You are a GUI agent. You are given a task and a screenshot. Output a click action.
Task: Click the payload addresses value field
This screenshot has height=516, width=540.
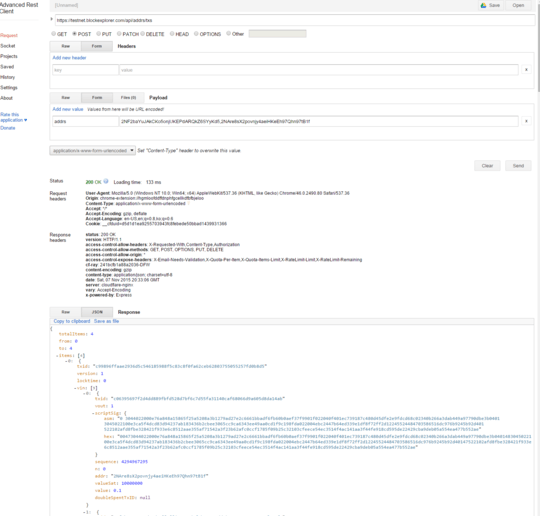click(x=319, y=121)
